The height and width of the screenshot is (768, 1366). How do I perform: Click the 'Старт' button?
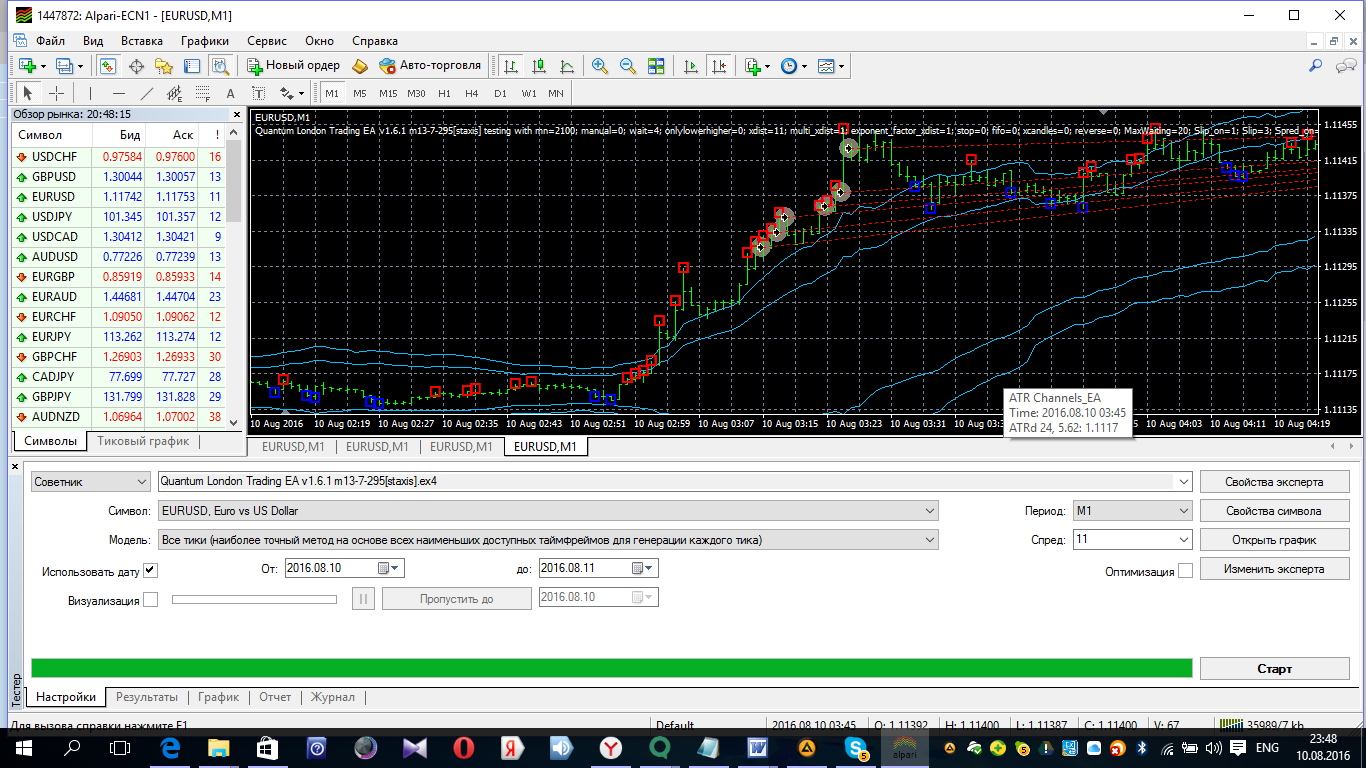(x=1275, y=669)
